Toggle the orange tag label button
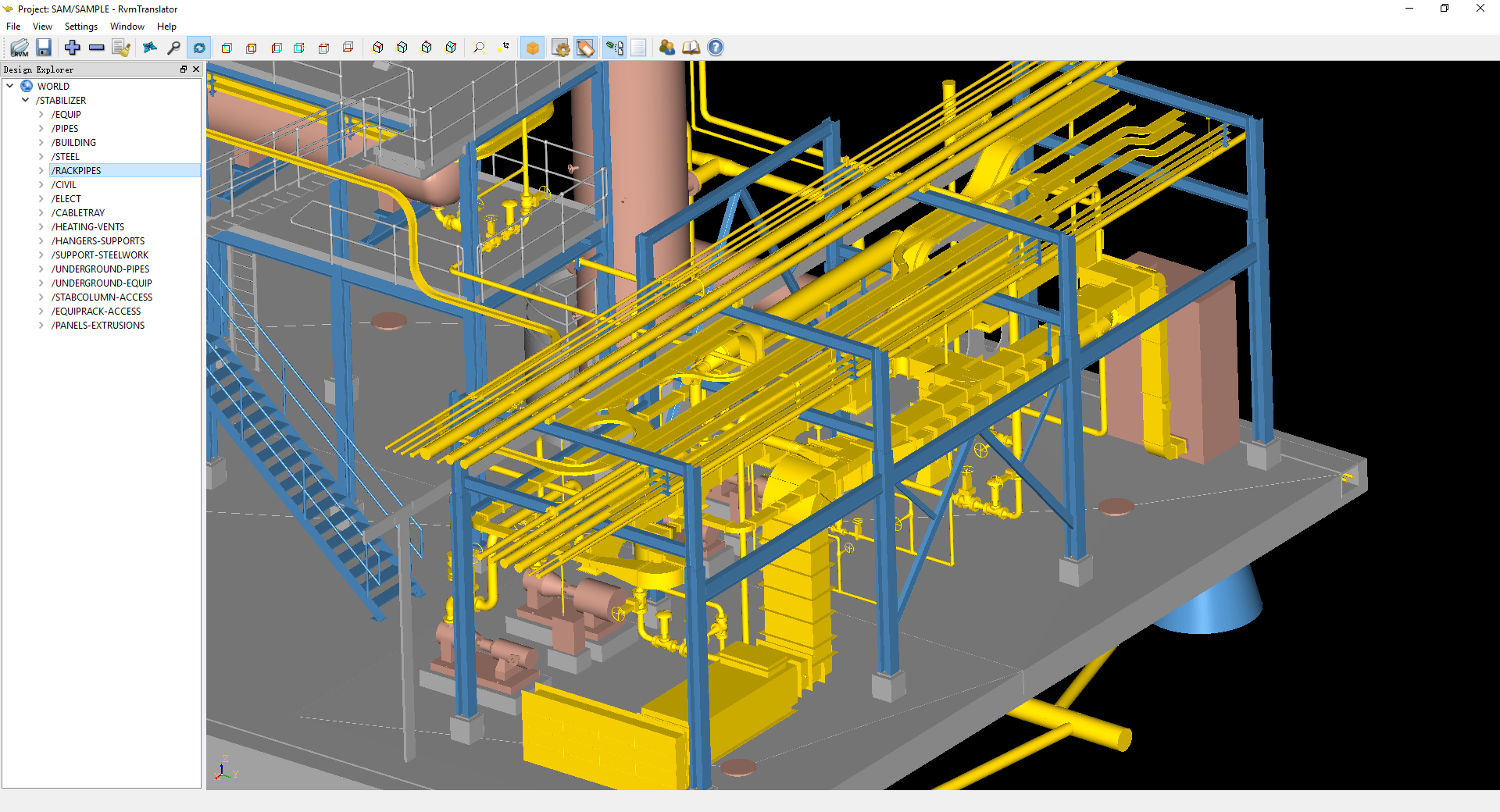 pyautogui.click(x=585, y=48)
